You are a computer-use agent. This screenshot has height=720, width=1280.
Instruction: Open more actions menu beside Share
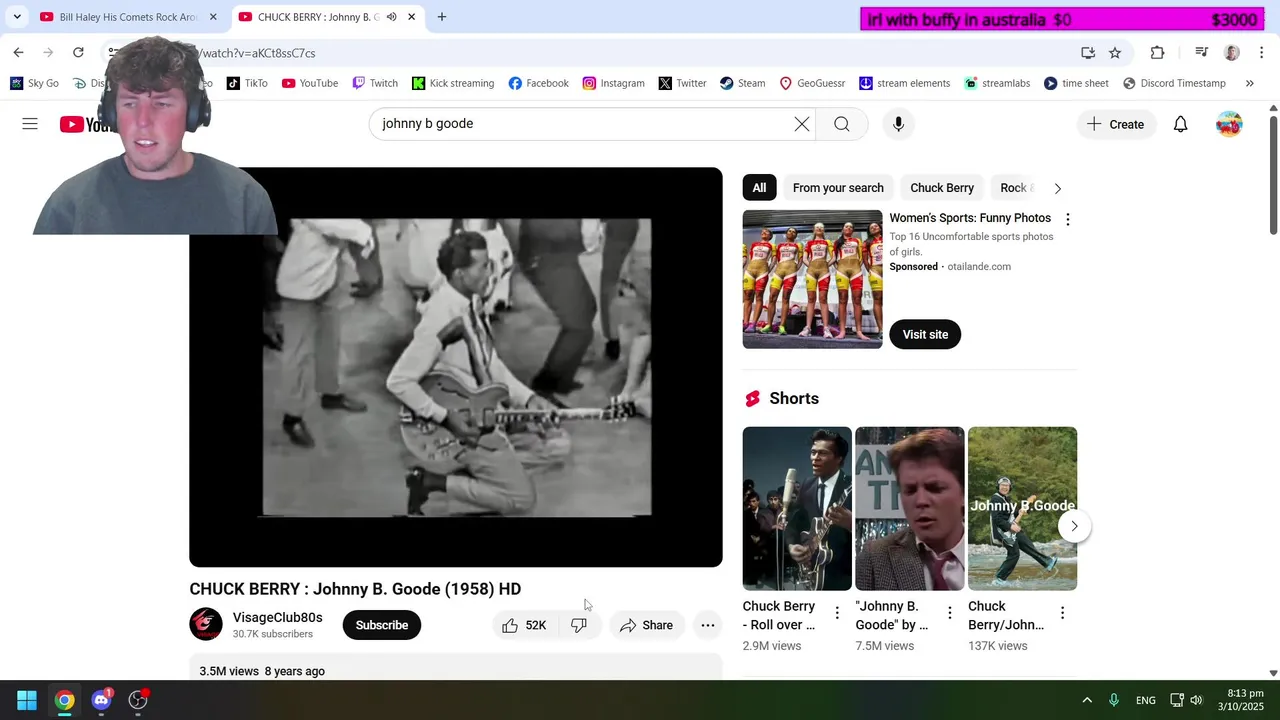tap(708, 625)
